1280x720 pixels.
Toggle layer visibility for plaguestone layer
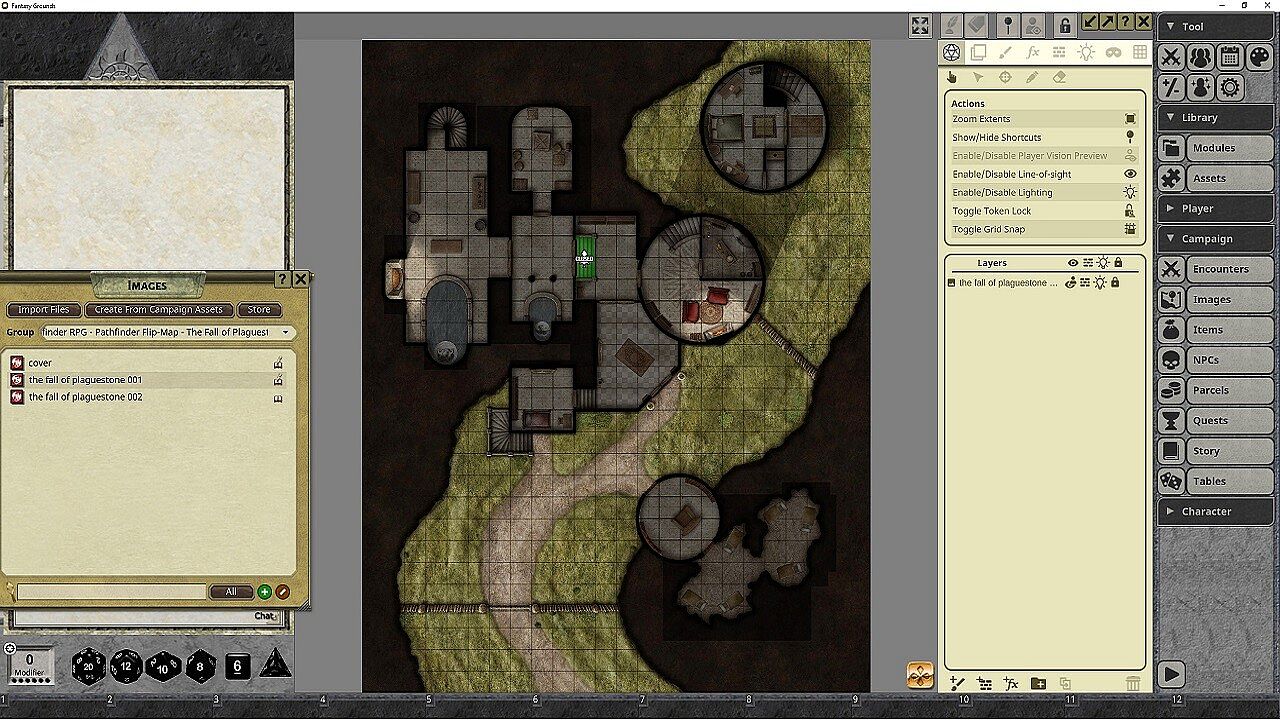pos(1071,283)
